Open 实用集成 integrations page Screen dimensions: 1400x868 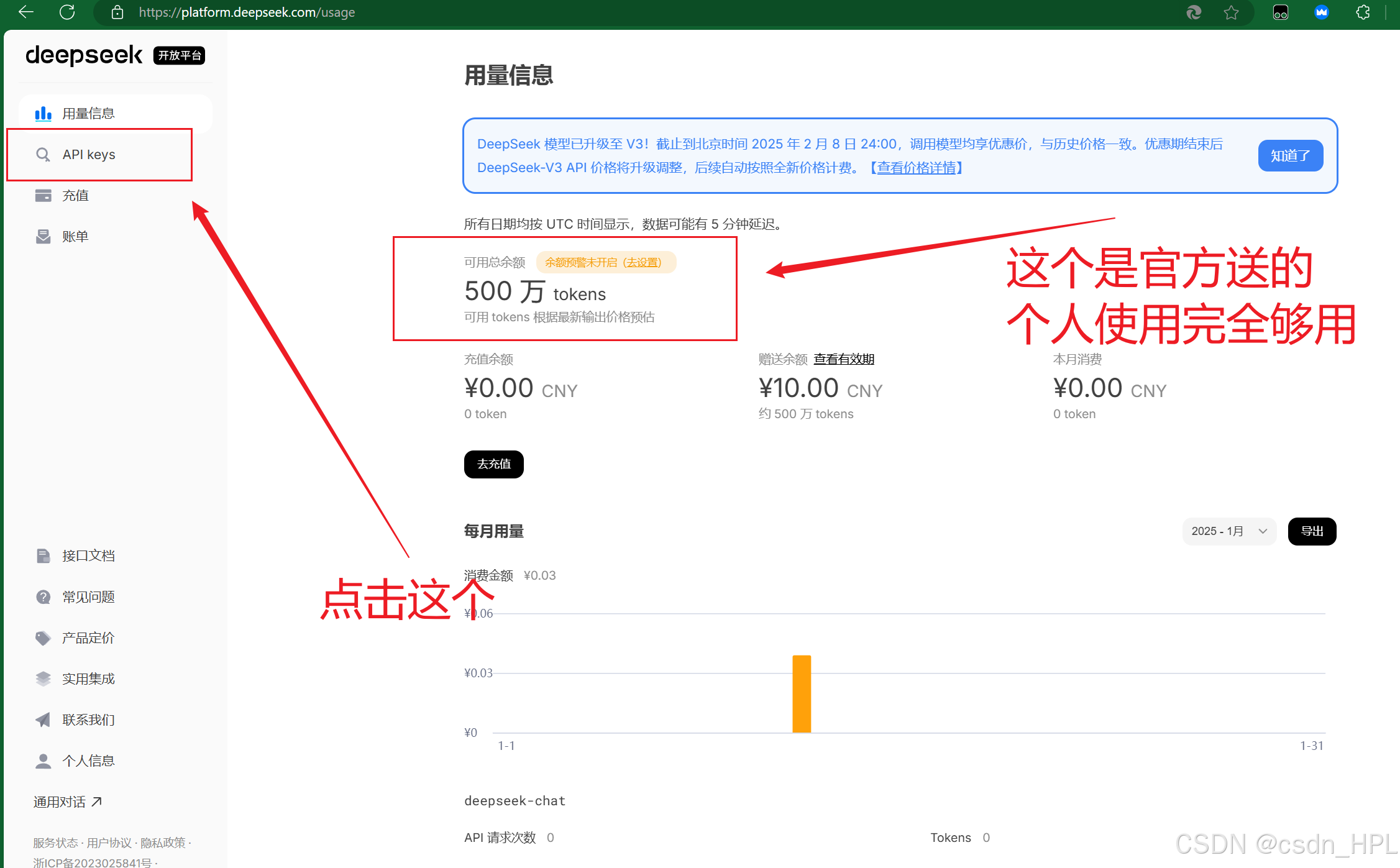[88, 678]
